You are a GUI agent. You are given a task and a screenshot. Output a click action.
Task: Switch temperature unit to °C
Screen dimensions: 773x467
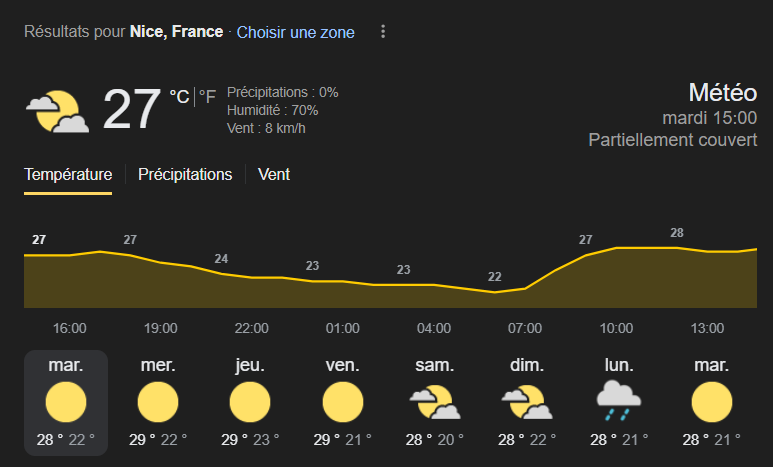click(179, 96)
